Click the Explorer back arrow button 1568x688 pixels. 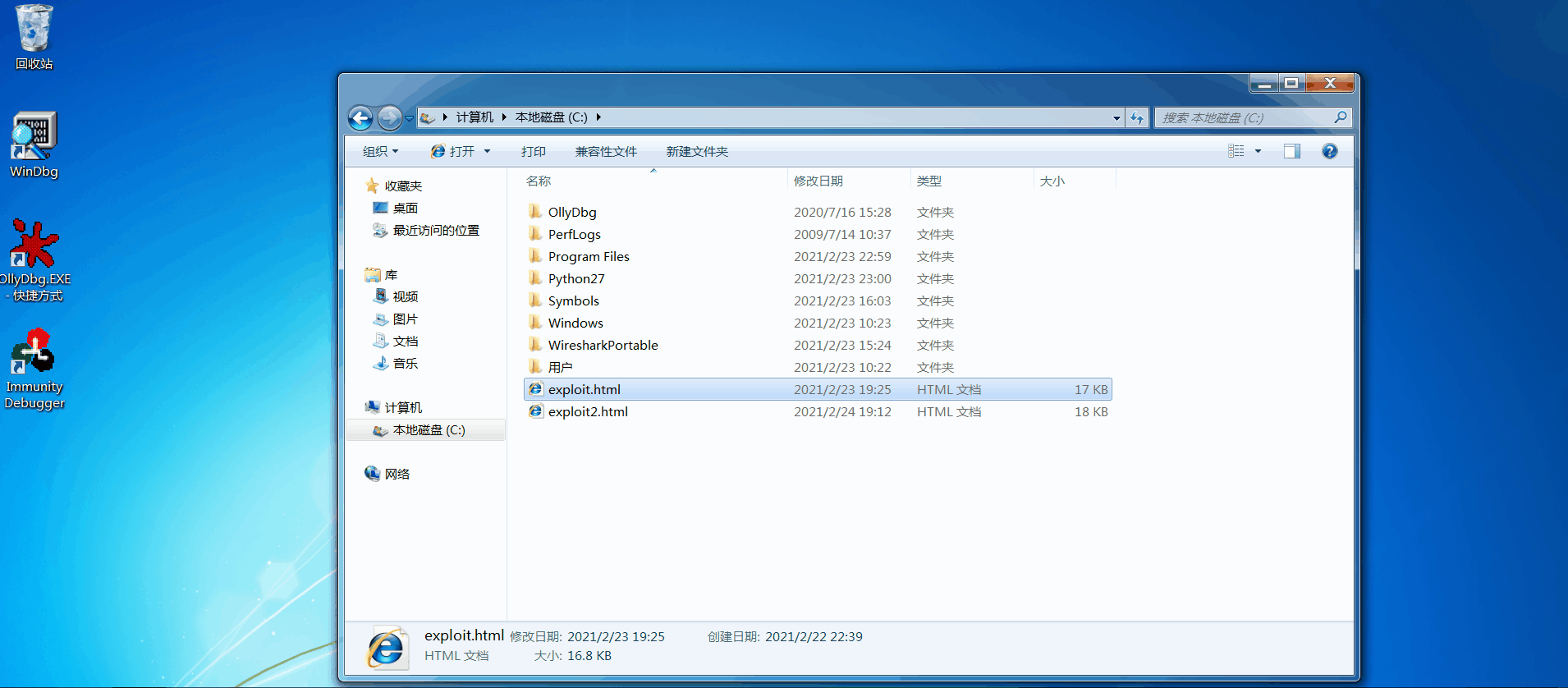(x=360, y=118)
